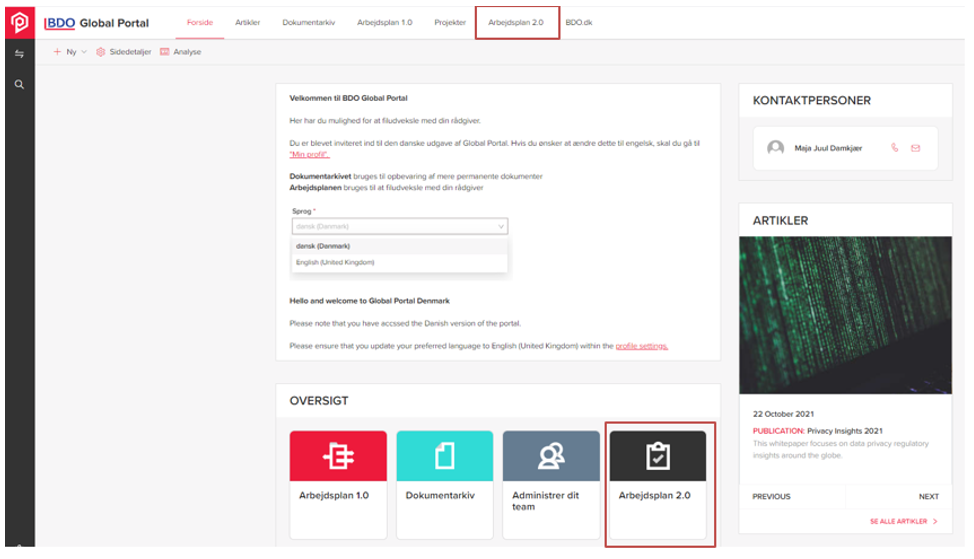Click the ARTIKLER panel heading
The image size is (974, 559).
click(780, 220)
